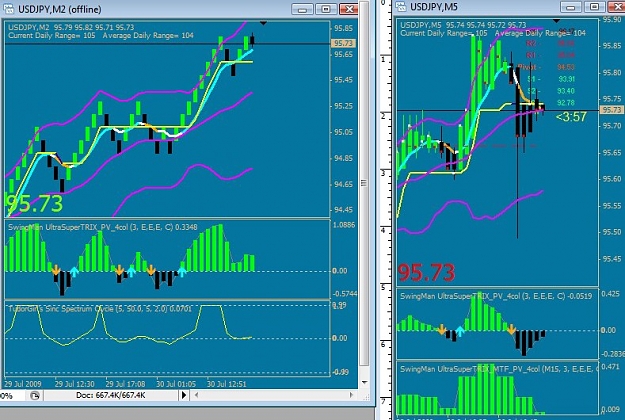625x420 pixels.
Task: Open the black arrow menu after the Doc size
Action: (184, 395)
